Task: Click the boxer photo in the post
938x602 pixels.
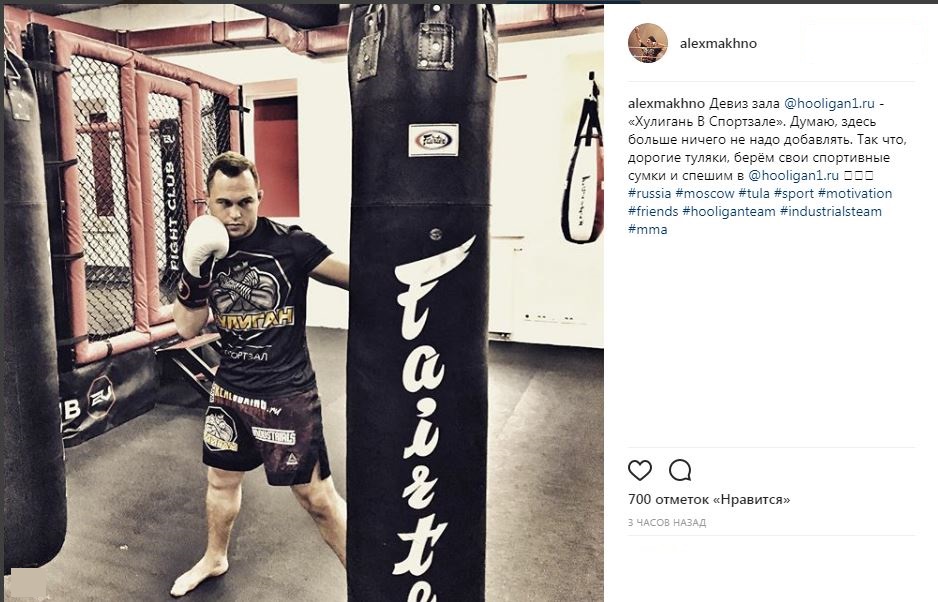Action: tap(302, 302)
